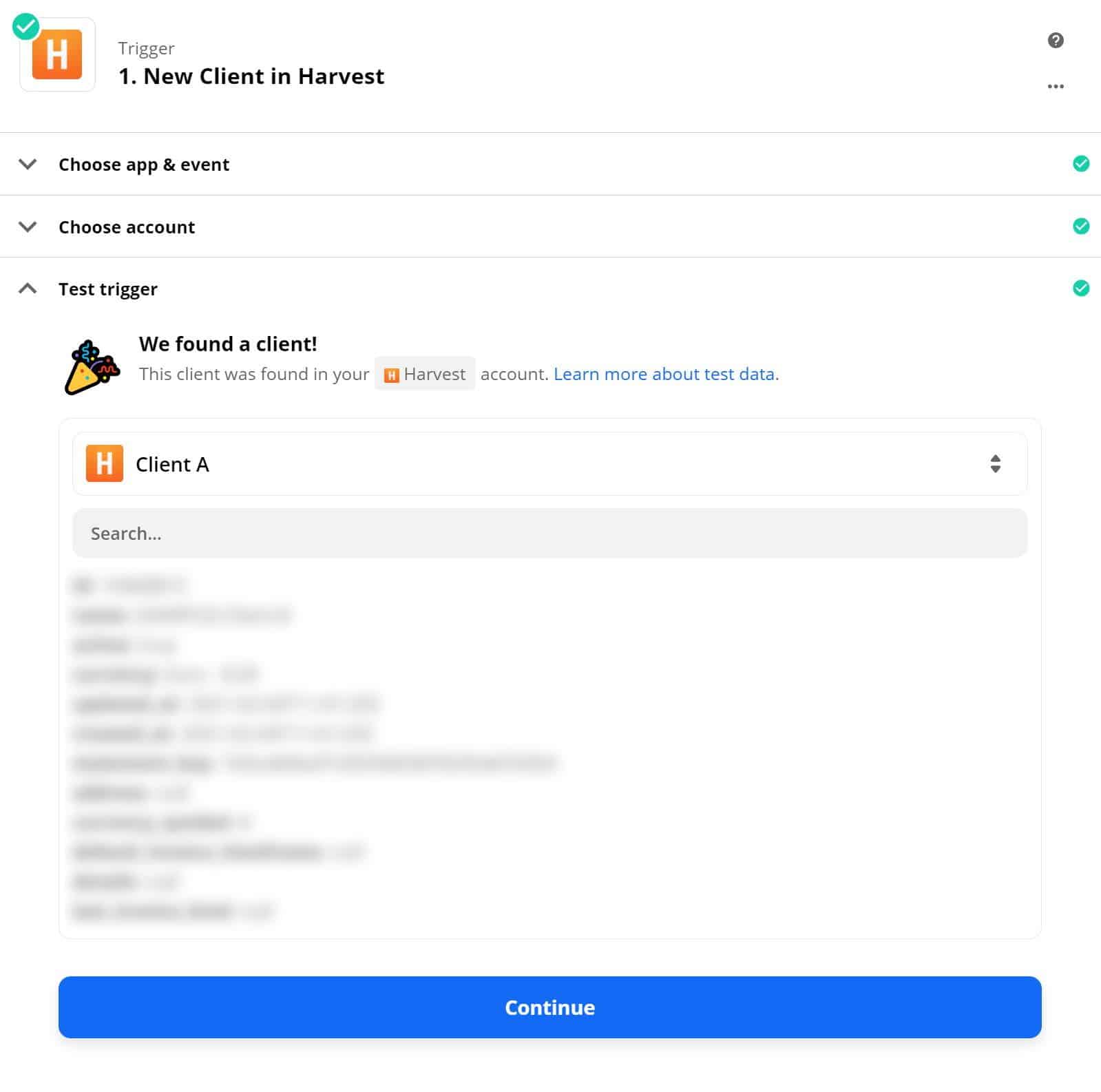Click the green check beside Choose account
1101x1092 pixels.
(1081, 226)
